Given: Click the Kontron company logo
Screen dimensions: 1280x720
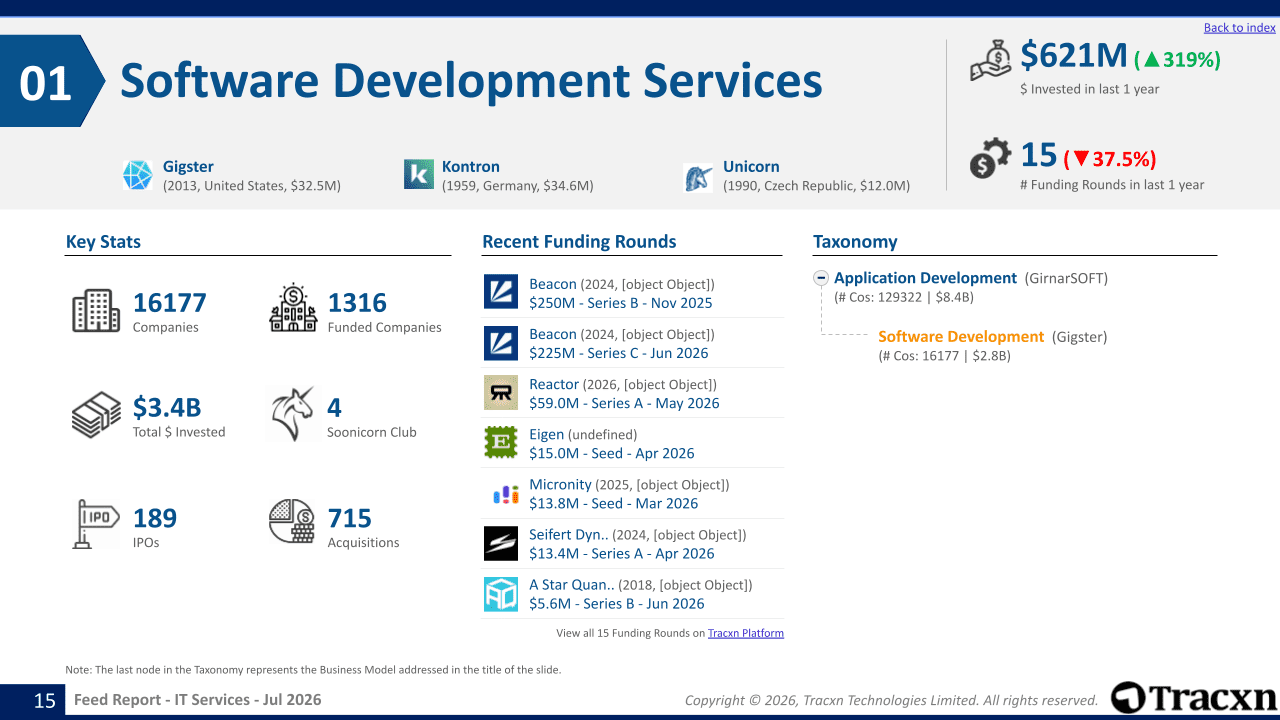Looking at the screenshot, I should pos(418,174).
